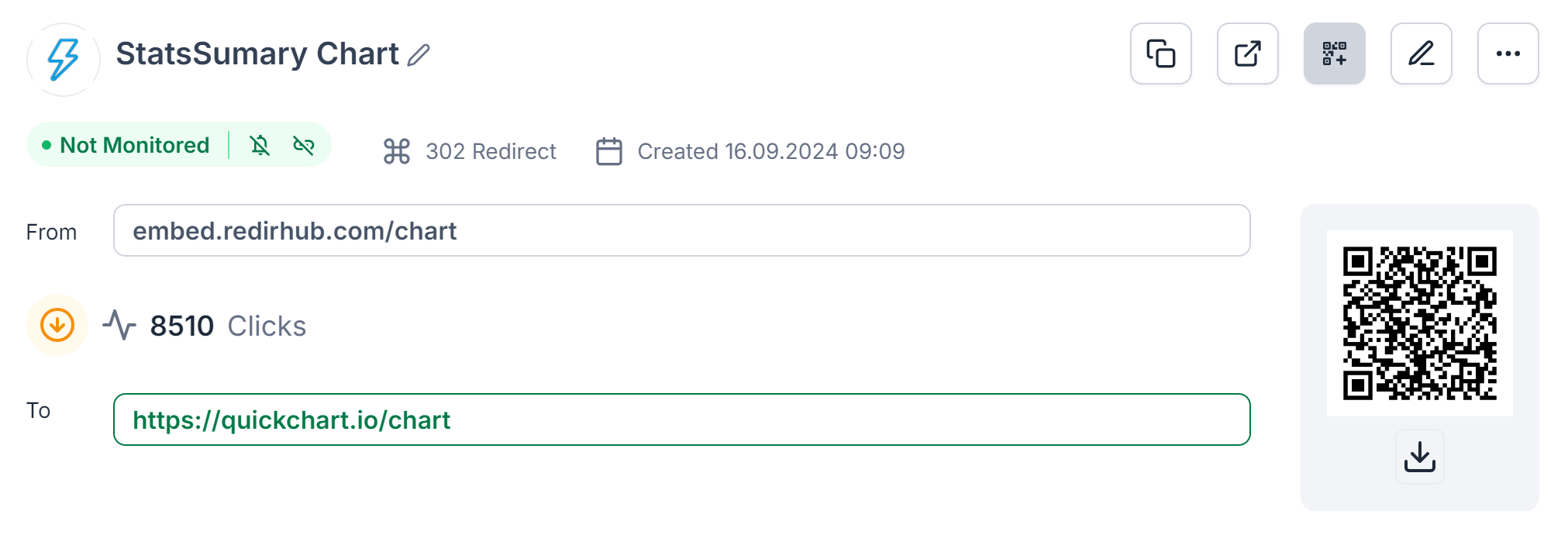
Task: Click the 302 Redirect command icon
Action: tap(396, 150)
